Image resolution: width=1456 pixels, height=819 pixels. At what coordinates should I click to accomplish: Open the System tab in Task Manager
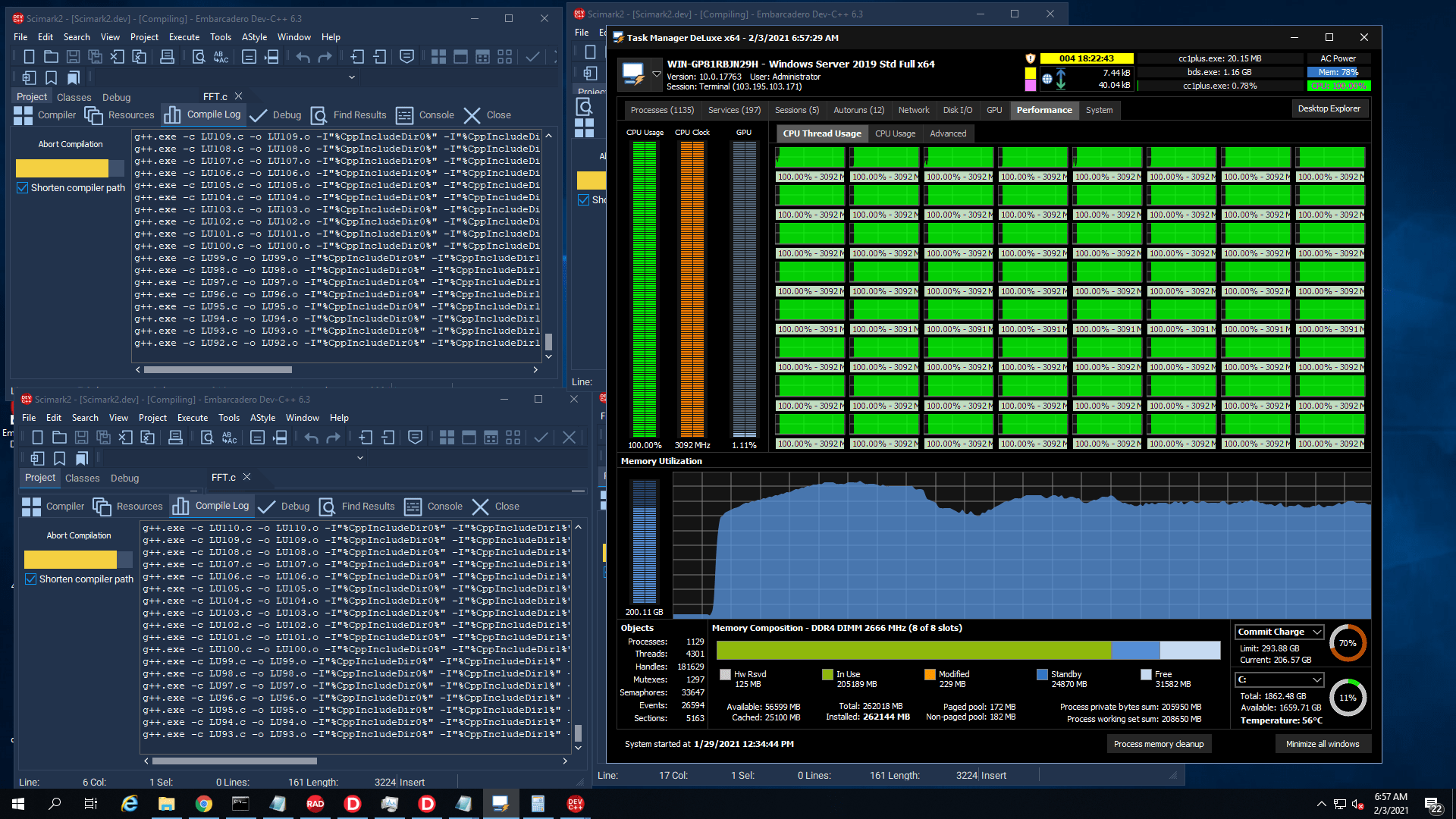point(1096,110)
